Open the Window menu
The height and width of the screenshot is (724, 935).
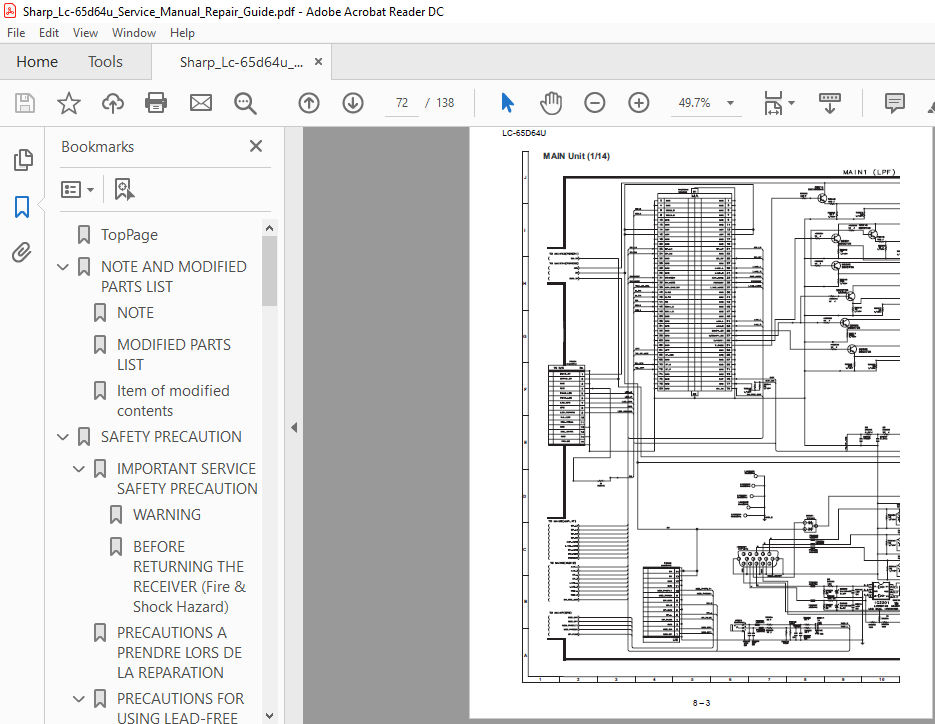134,33
